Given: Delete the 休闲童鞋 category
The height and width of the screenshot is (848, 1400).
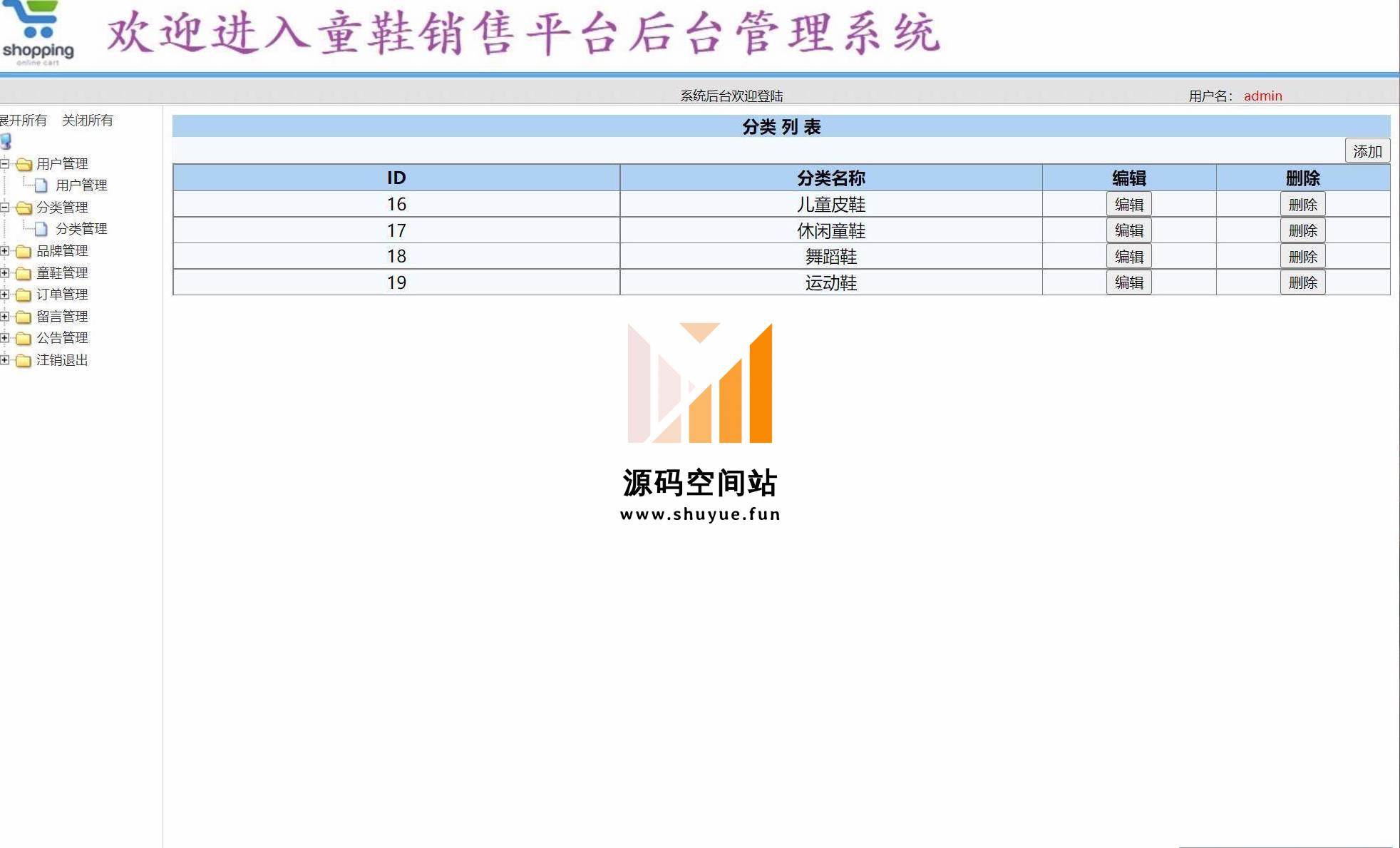Looking at the screenshot, I should [x=1302, y=230].
